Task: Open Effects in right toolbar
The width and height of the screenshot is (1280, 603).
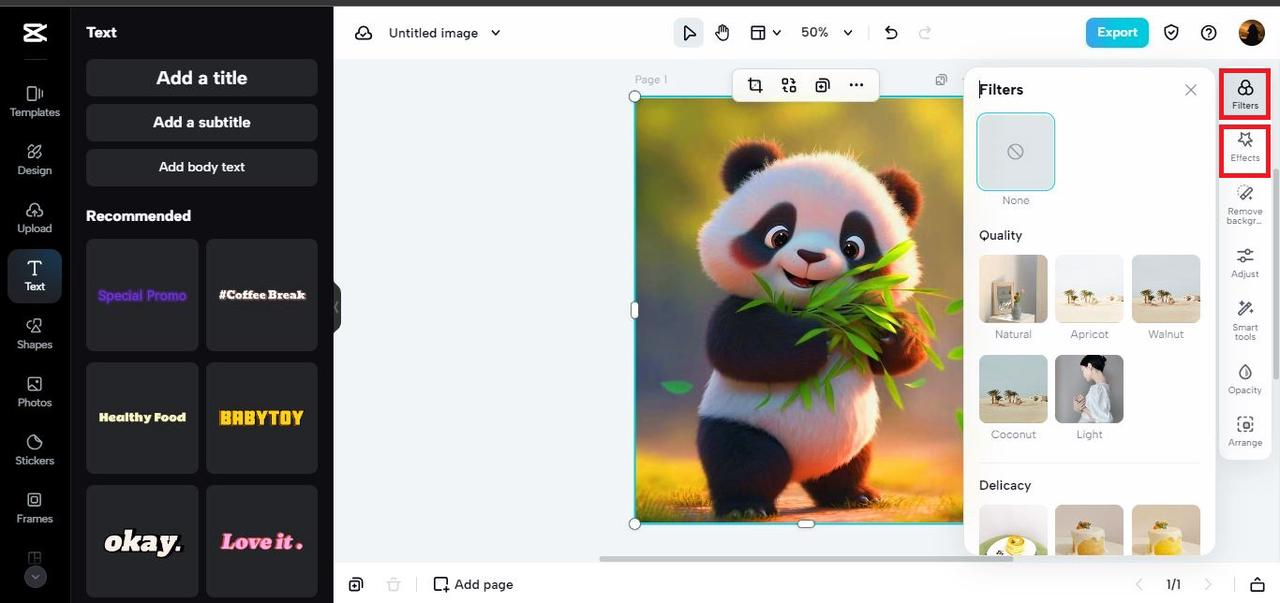Action: (x=1245, y=147)
